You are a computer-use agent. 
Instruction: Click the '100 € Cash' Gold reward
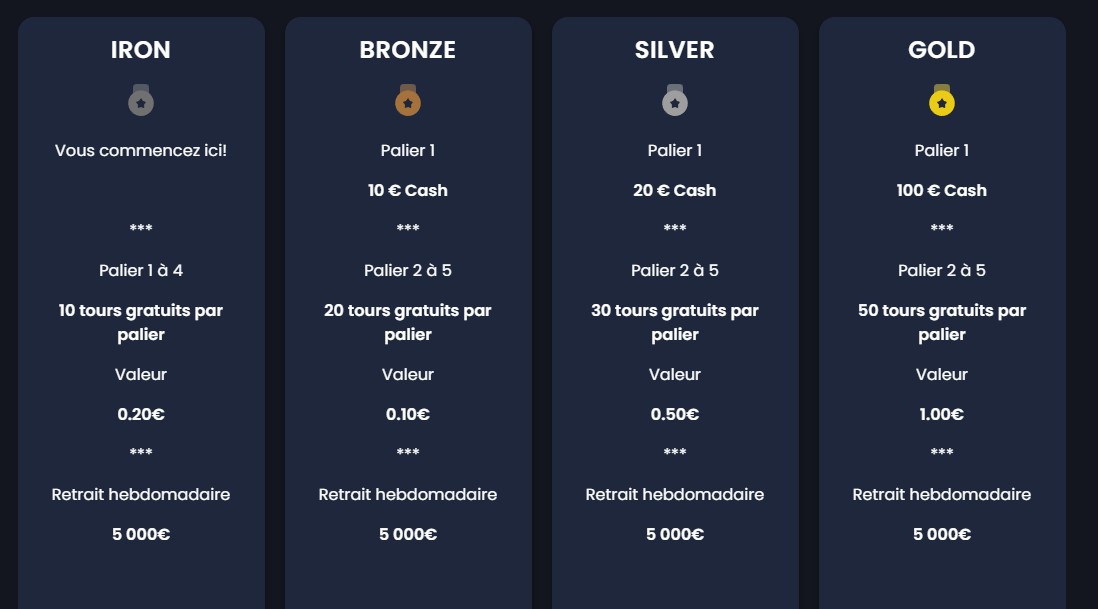[x=942, y=190]
